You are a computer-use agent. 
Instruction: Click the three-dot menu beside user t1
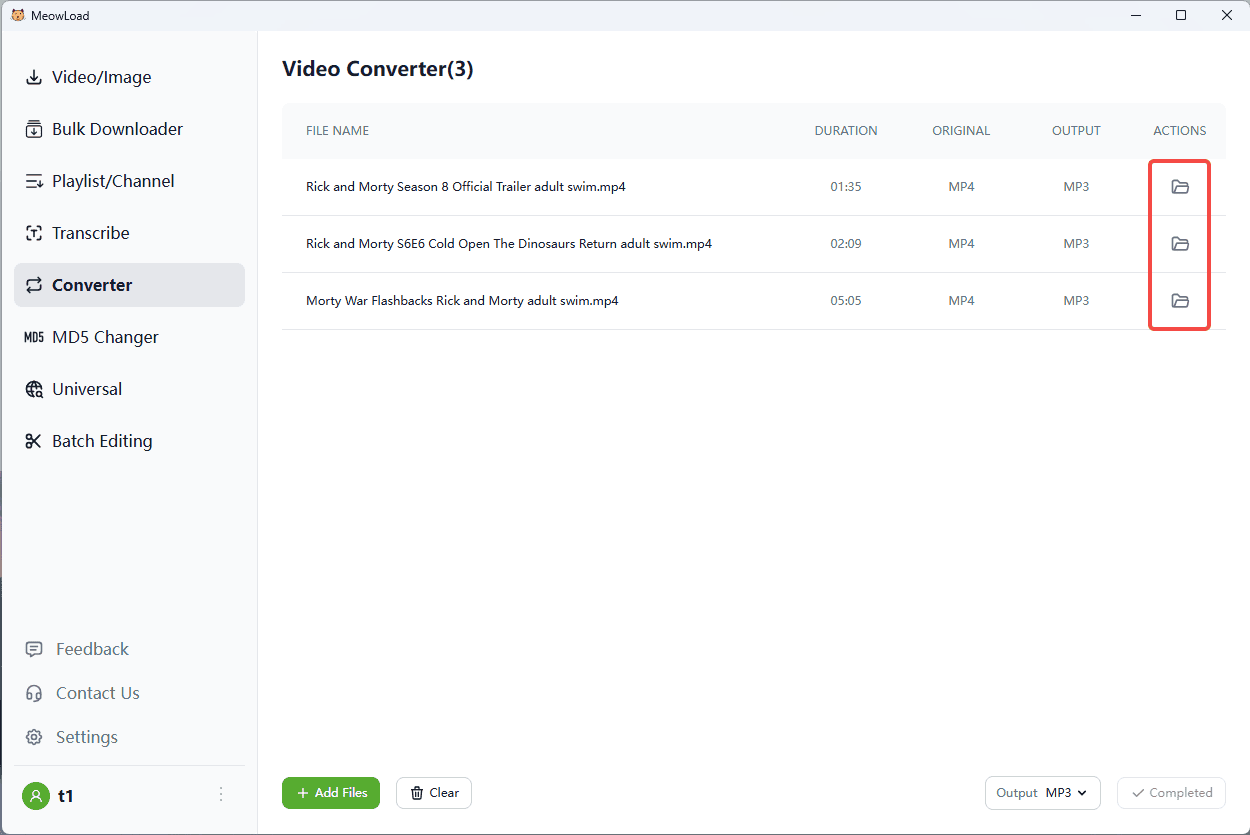(x=221, y=795)
